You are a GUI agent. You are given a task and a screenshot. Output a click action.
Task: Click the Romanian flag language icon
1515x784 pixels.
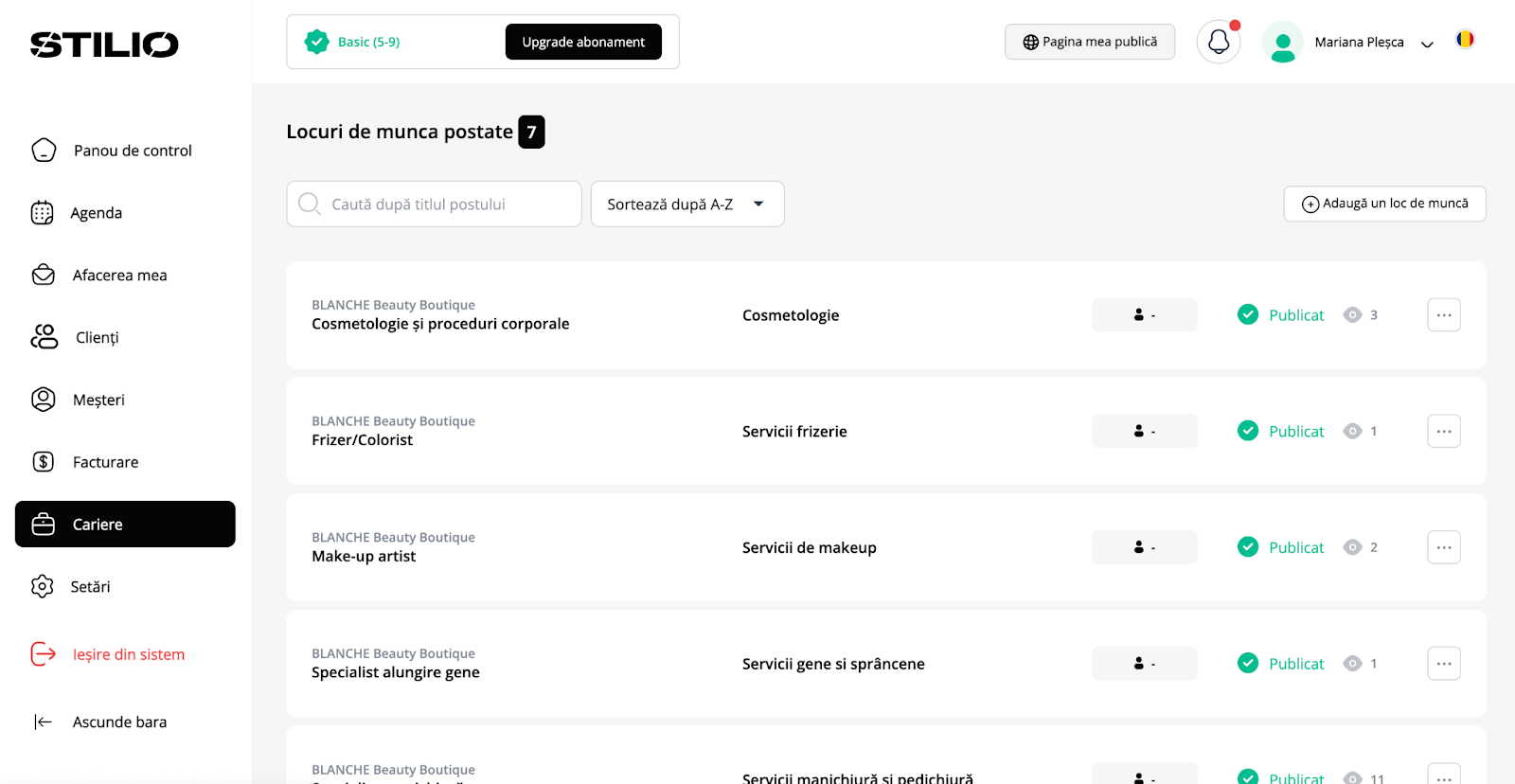coord(1465,40)
